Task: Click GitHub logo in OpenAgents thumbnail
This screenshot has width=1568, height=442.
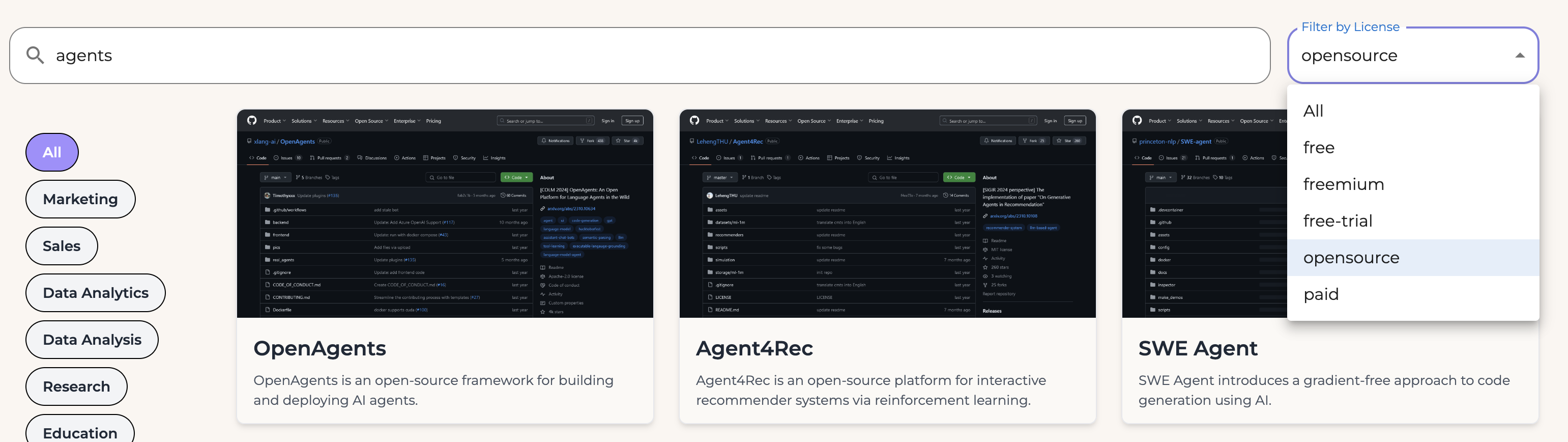Action: tap(252, 121)
